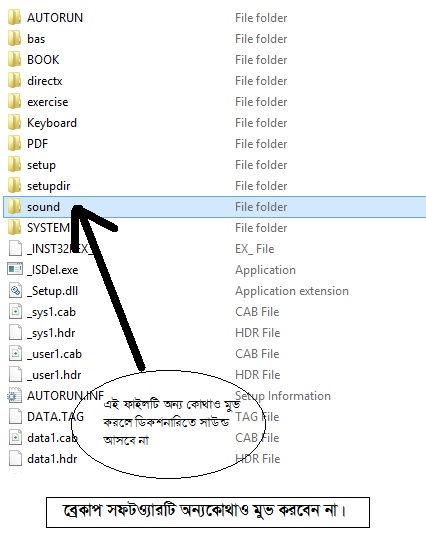Select the Keyboard folder icon
Screen dimensions: 426x535
[14, 123]
